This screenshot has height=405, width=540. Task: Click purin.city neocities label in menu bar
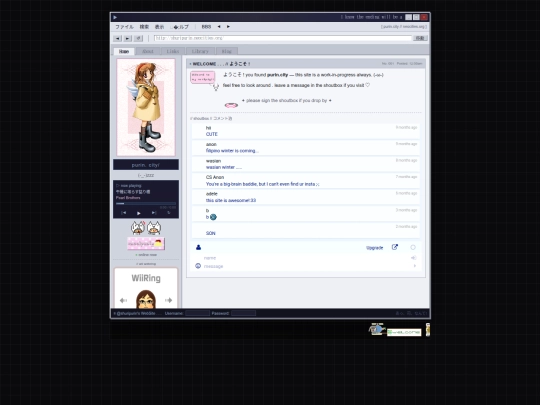click(x=404, y=27)
